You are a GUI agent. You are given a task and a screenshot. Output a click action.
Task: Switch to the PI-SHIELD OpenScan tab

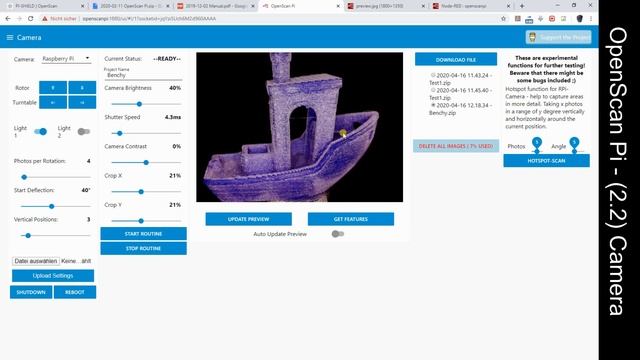pyautogui.click(x=45, y=6)
